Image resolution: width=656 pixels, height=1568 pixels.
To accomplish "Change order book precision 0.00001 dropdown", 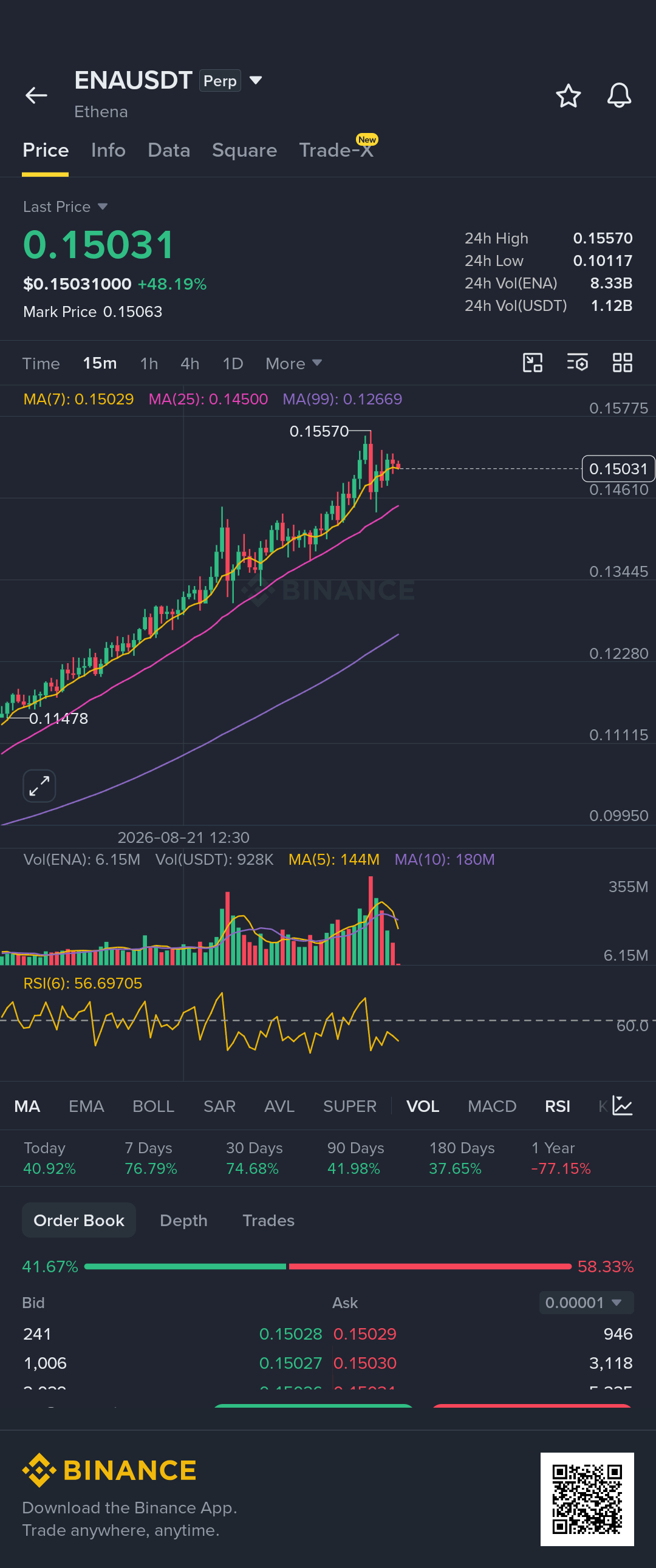I will [586, 1303].
